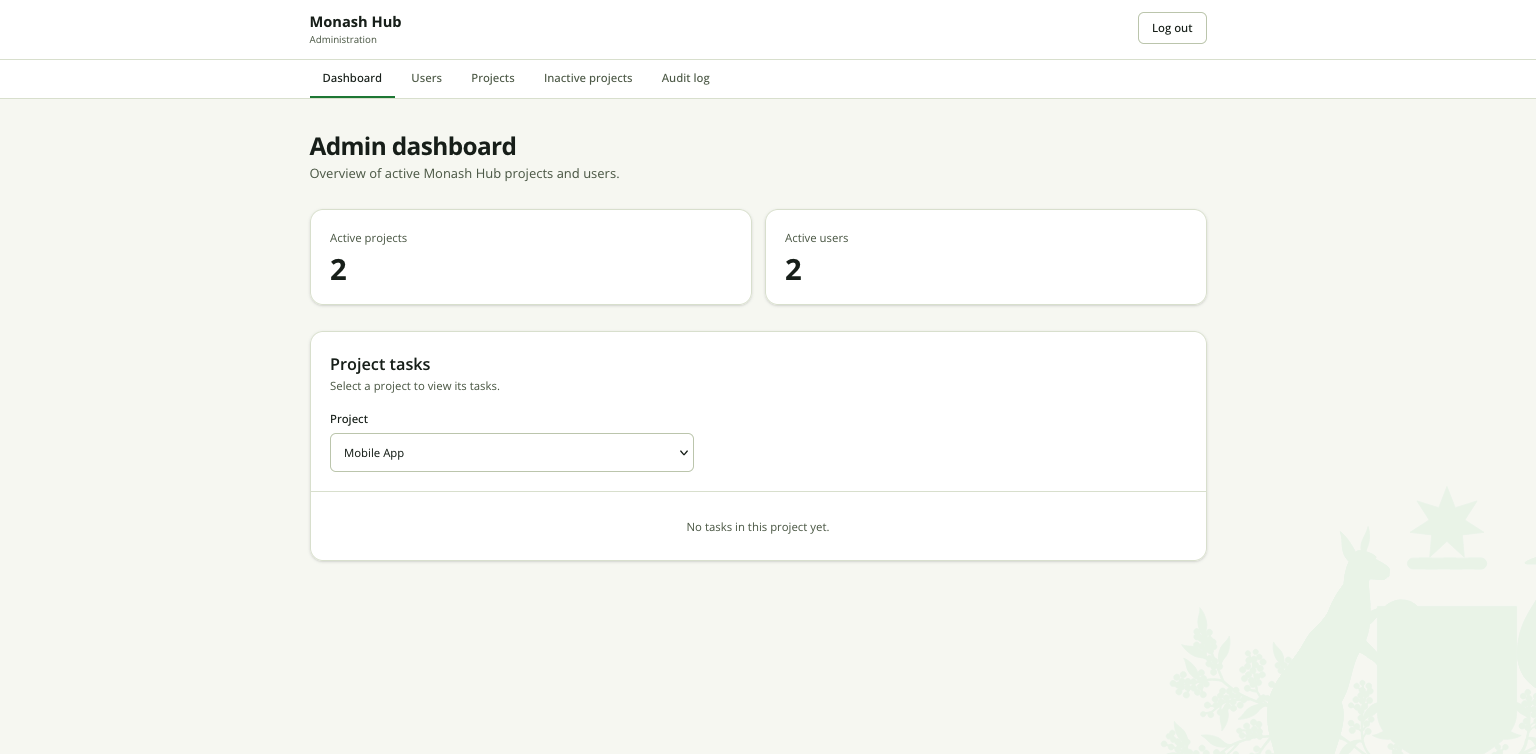Viewport: 1536px width, 754px height.
Task: Click the Project field label
Action: tap(349, 419)
